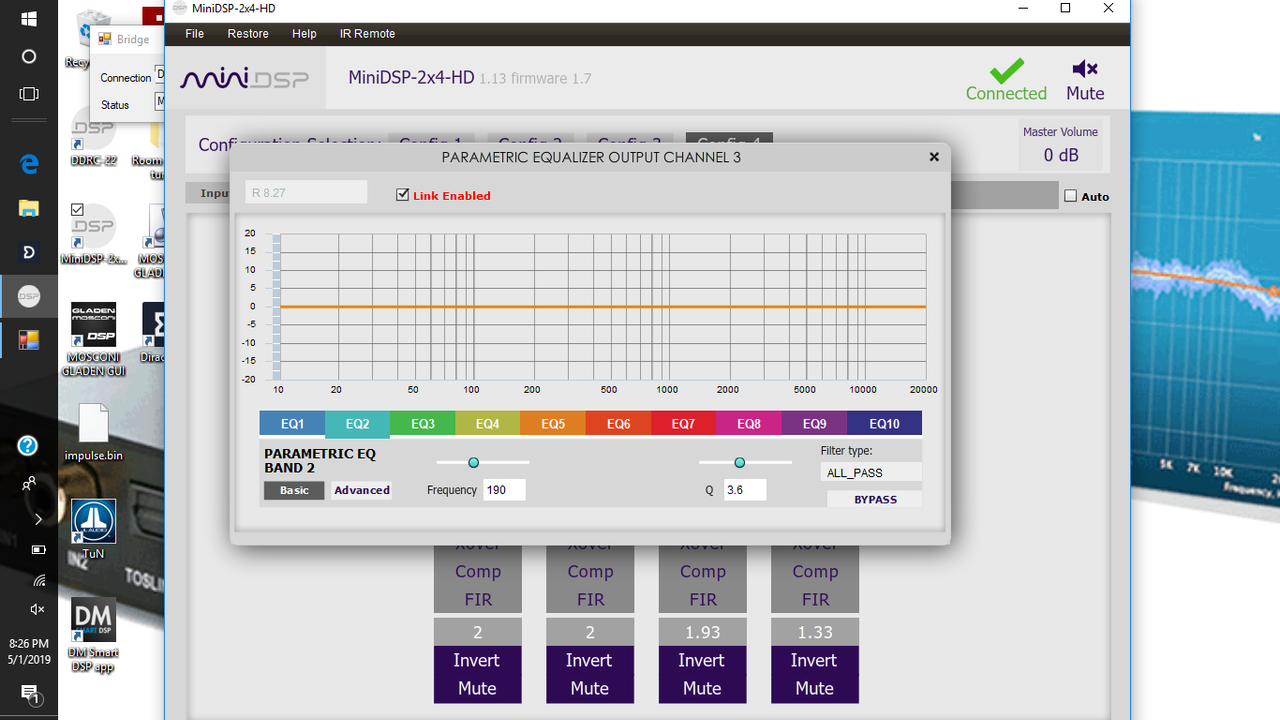Viewport: 1280px width, 720px height.
Task: Click Comp button above the 1.33 output
Action: [x=814, y=571]
